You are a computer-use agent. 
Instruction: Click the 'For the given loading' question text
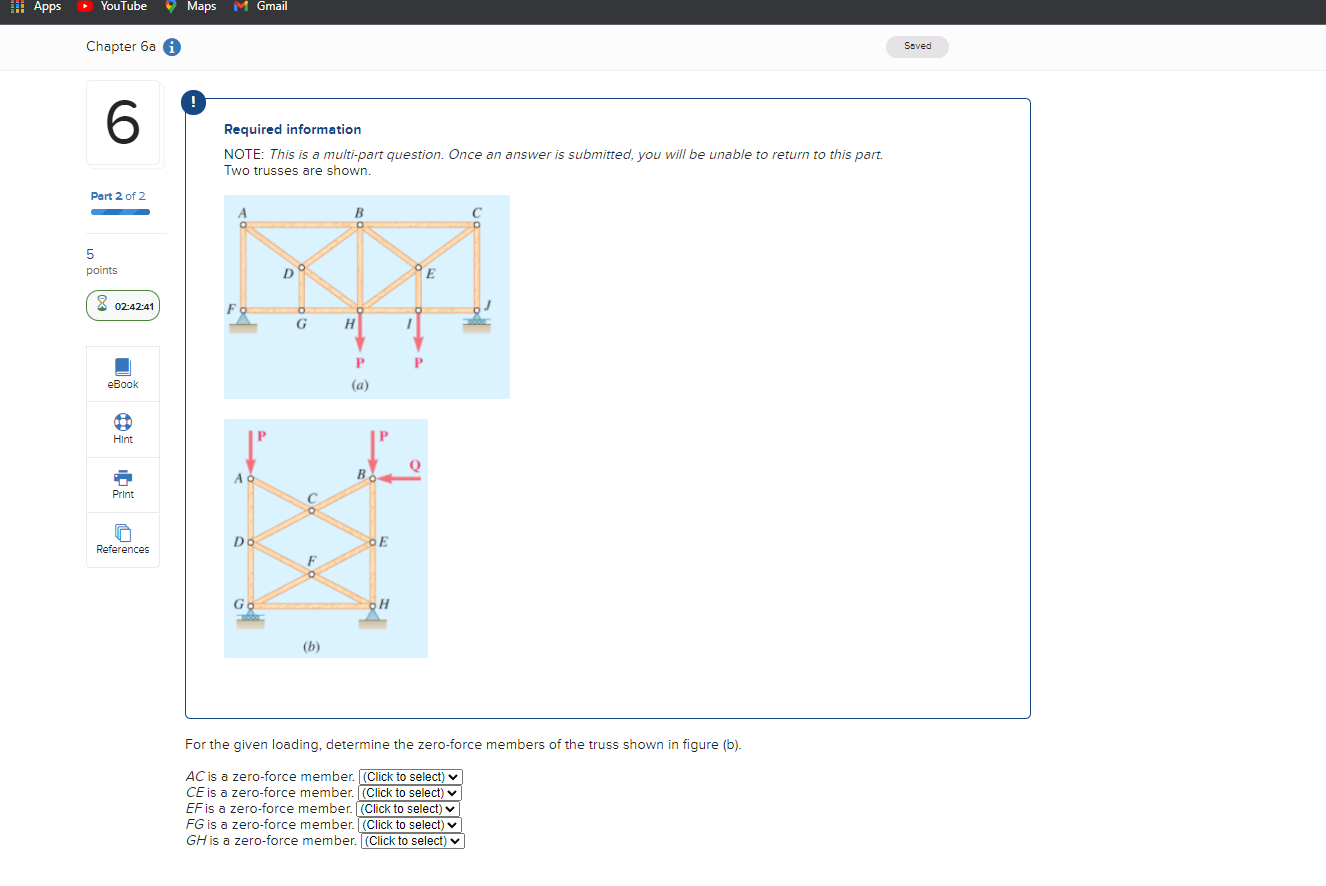[x=463, y=745]
